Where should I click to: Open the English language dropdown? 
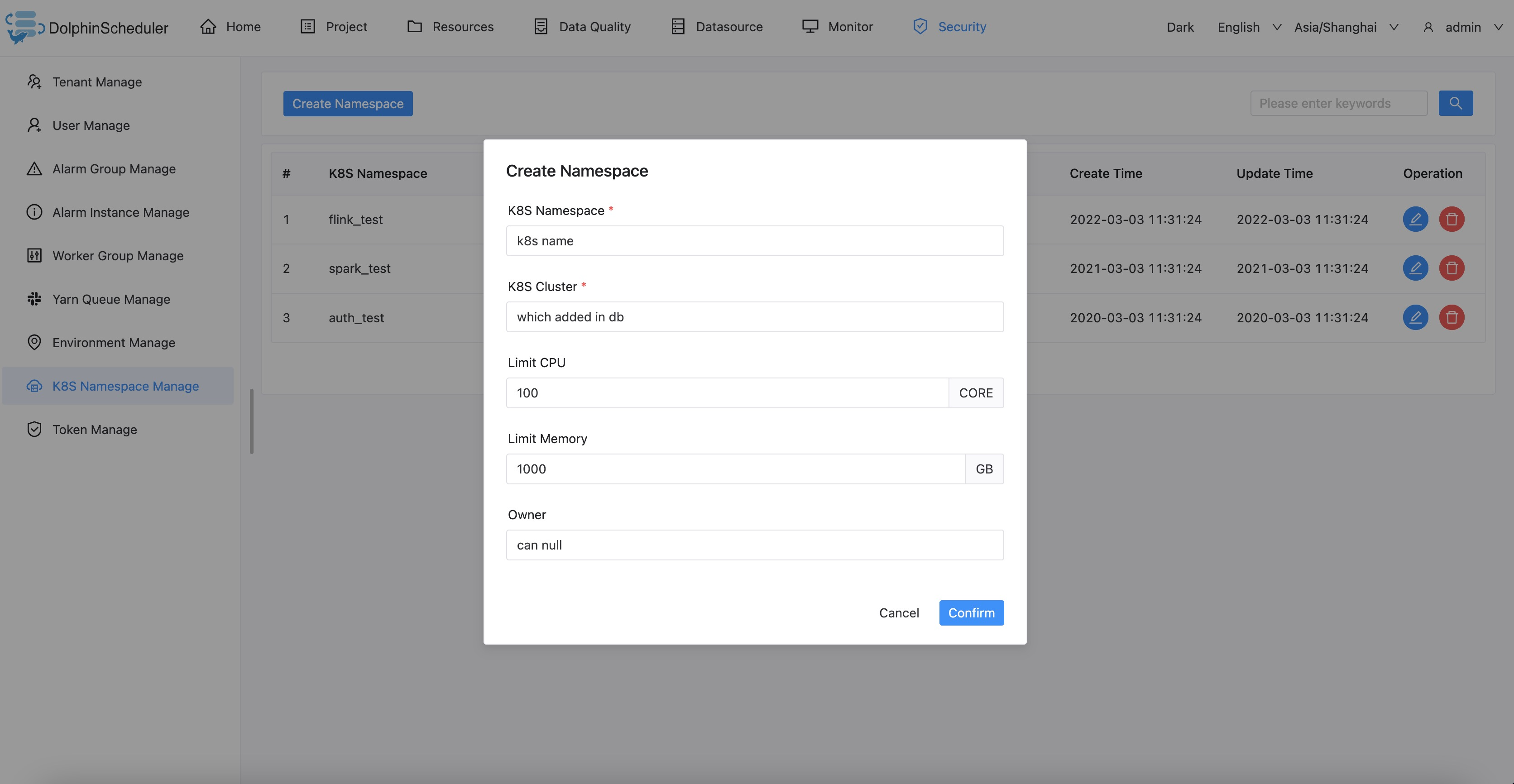click(x=1249, y=27)
